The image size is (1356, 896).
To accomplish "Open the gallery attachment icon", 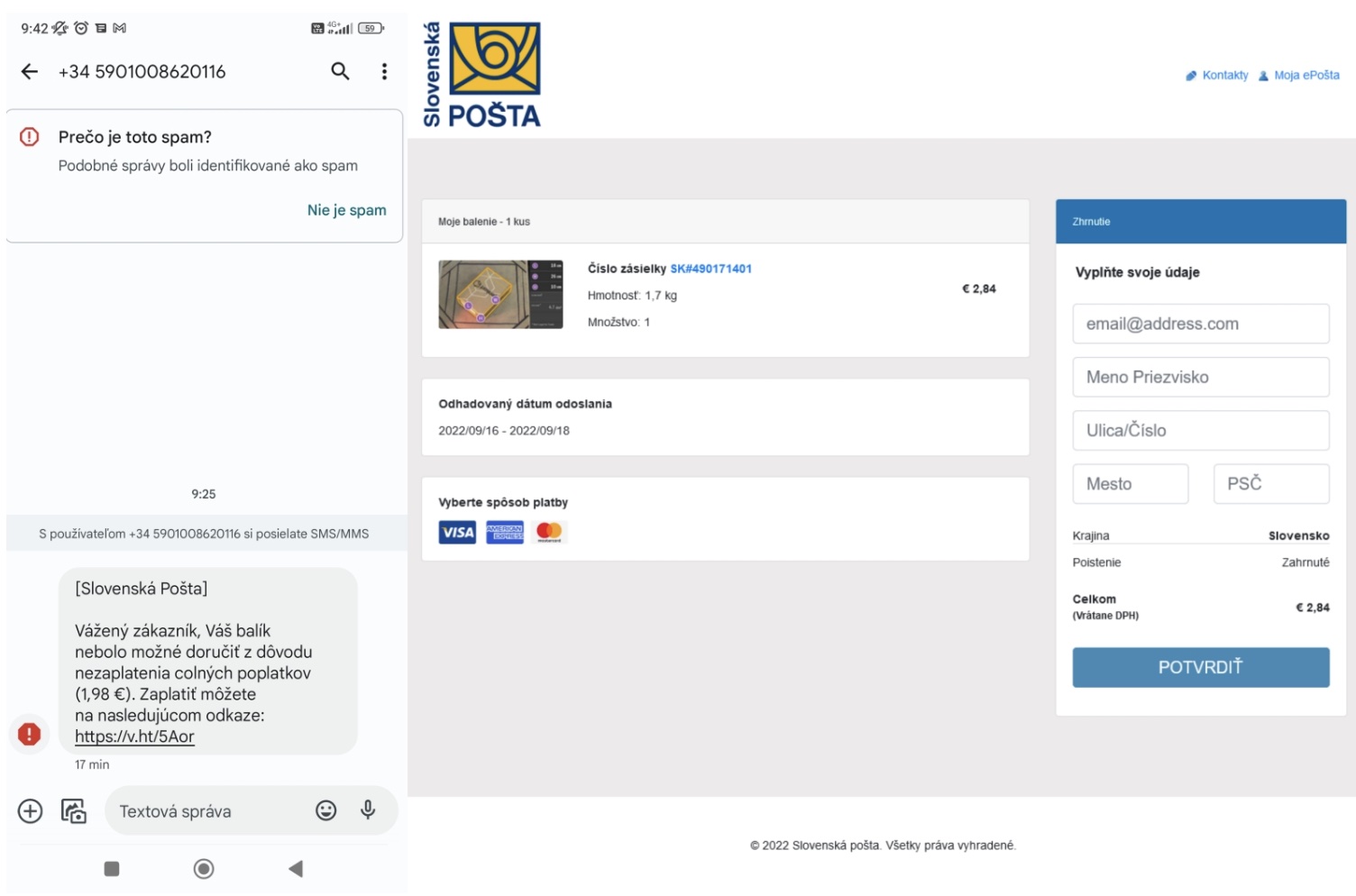I will [x=74, y=811].
